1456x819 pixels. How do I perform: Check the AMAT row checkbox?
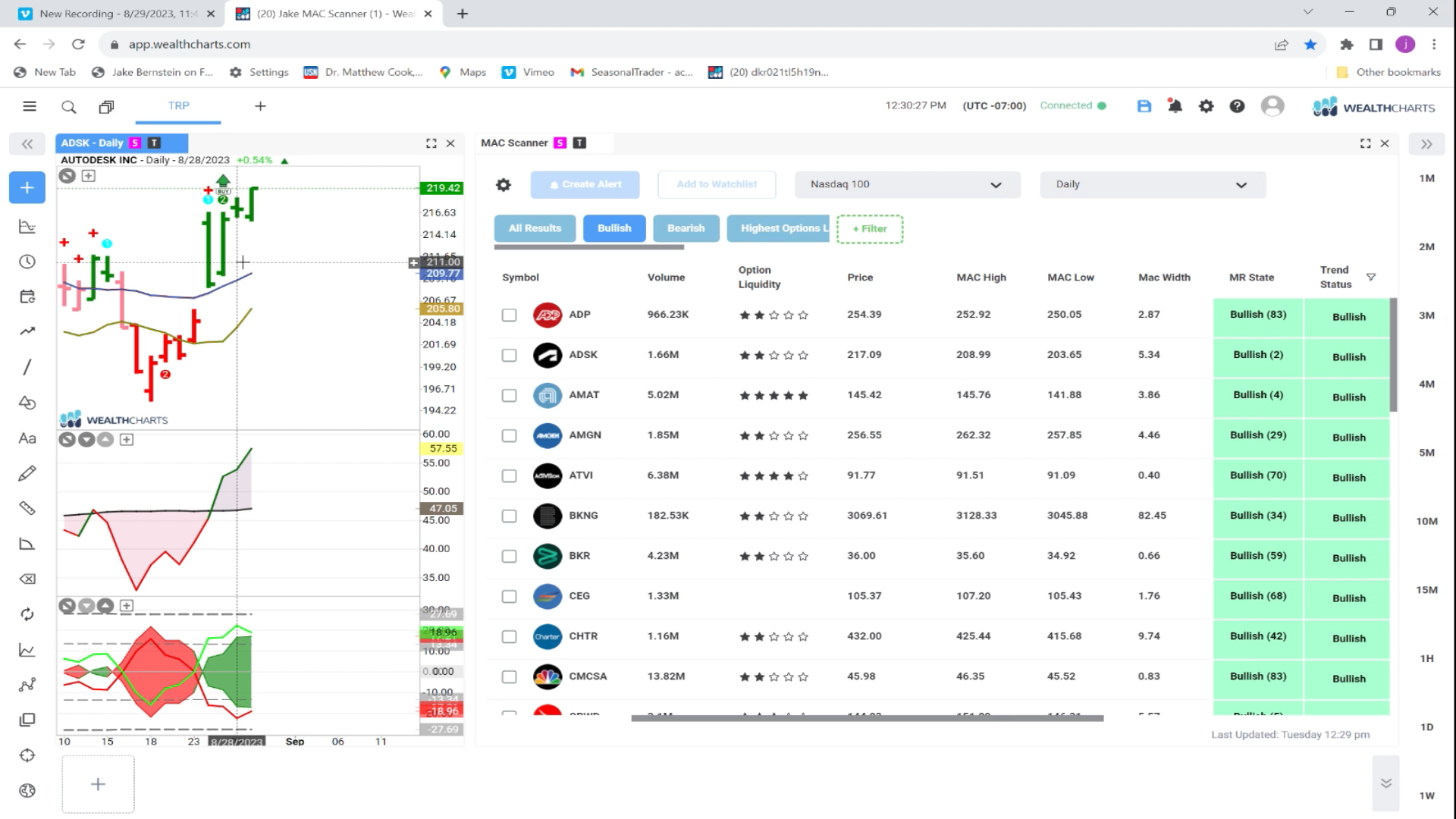(510, 395)
